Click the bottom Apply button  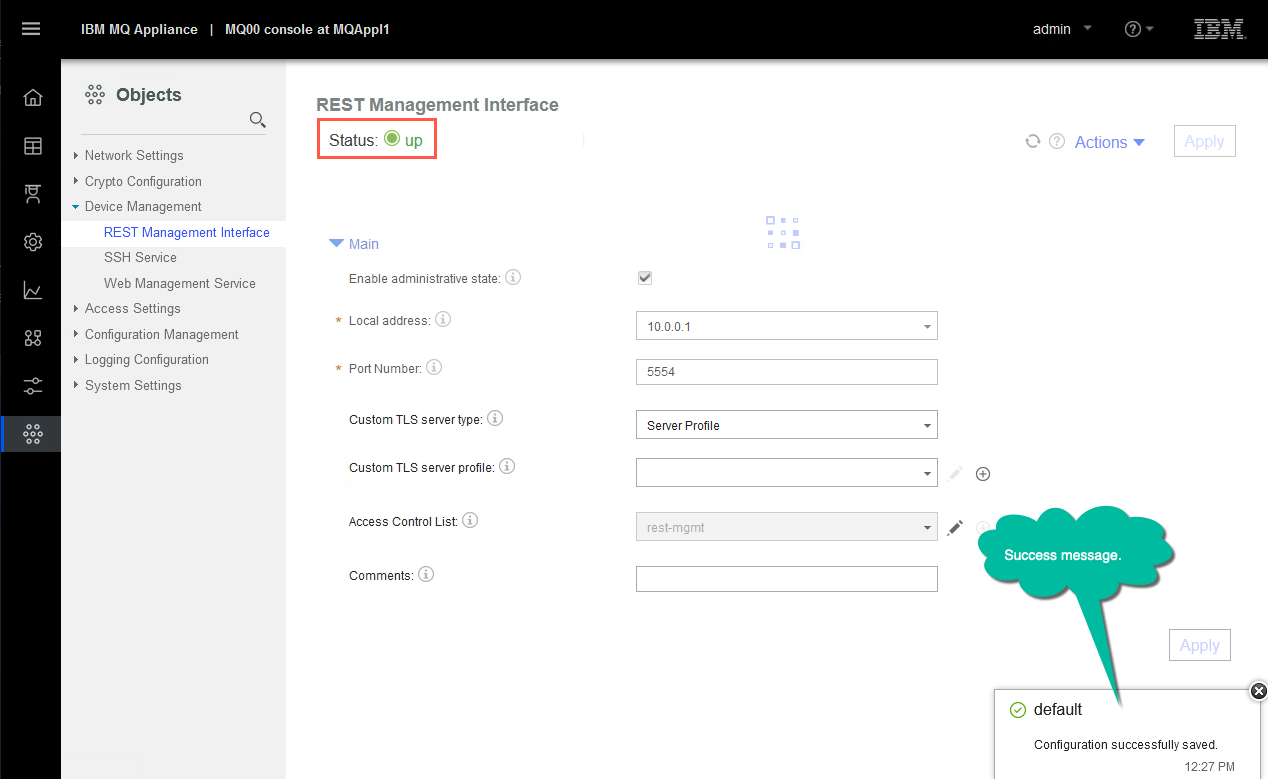click(x=1200, y=645)
